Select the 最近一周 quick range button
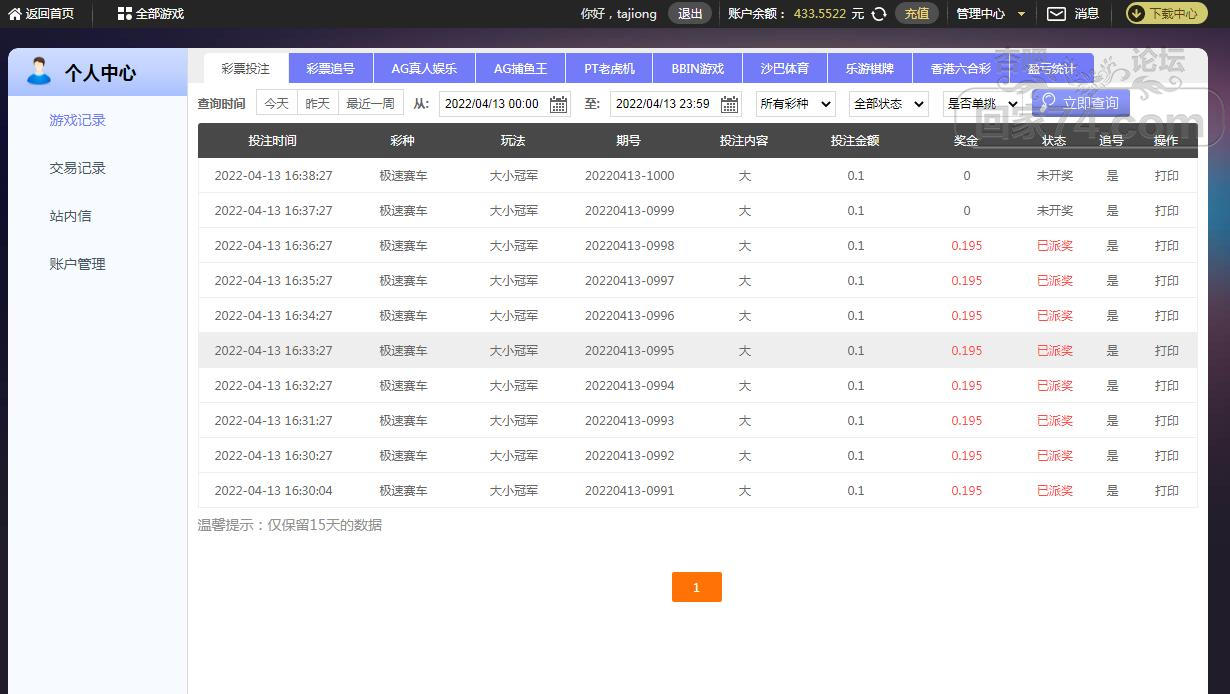This screenshot has height=694, width=1230. (371, 104)
